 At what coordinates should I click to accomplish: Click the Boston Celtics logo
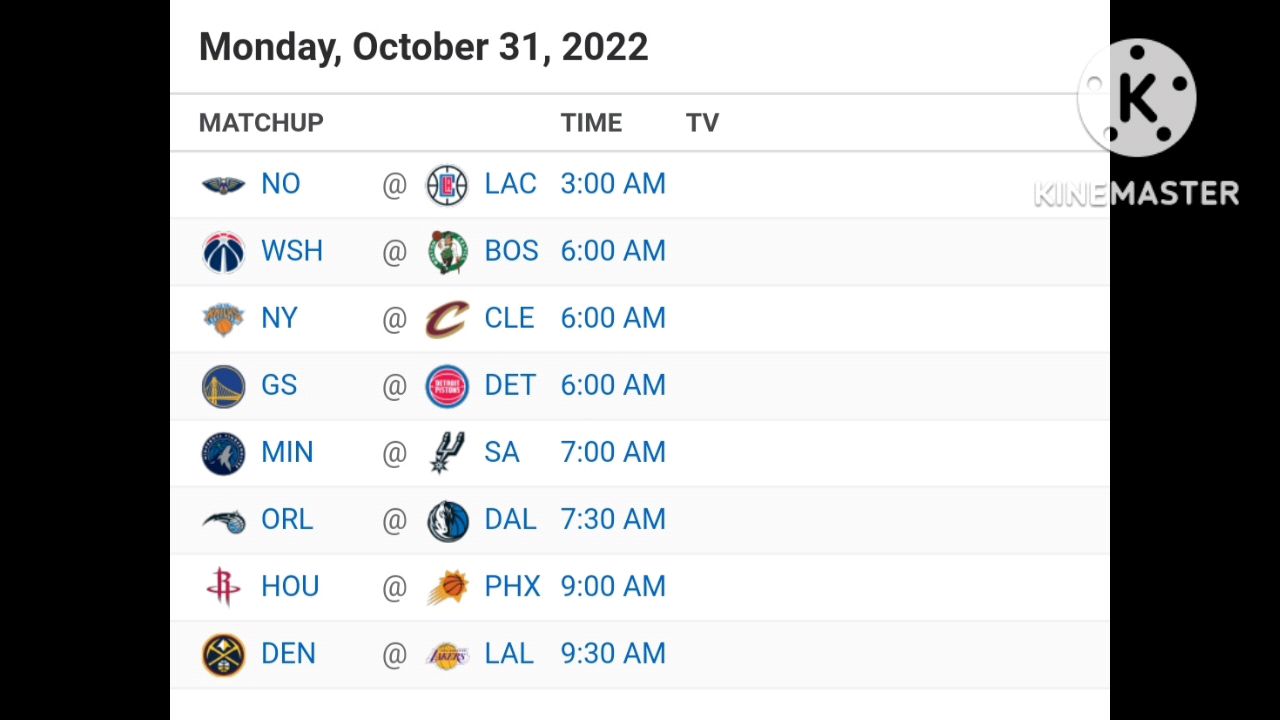(x=447, y=252)
